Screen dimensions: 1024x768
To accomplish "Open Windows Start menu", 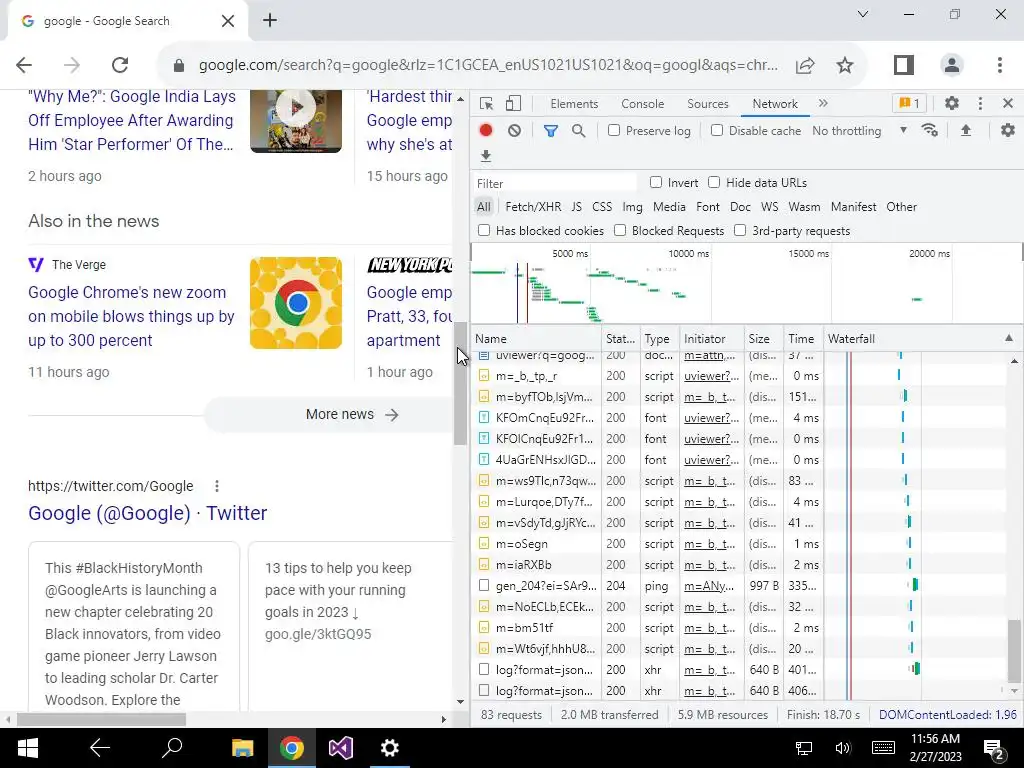I will pyautogui.click(x=27, y=748).
